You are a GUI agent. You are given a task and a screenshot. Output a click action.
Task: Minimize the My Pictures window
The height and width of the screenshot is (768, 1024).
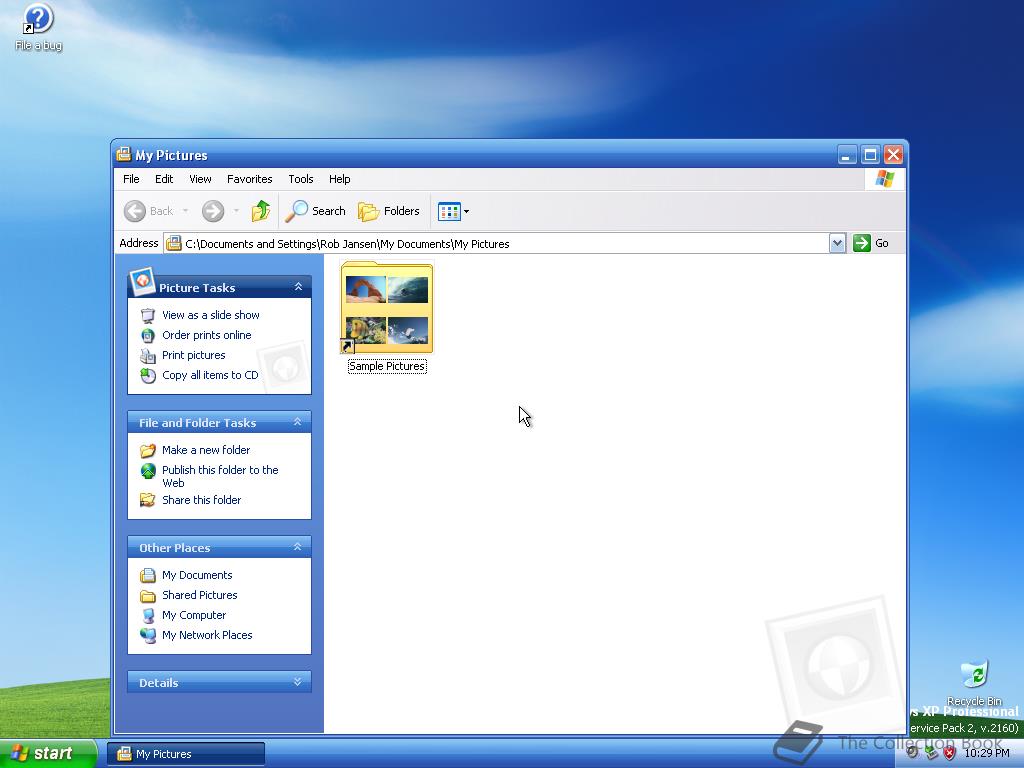click(x=847, y=155)
